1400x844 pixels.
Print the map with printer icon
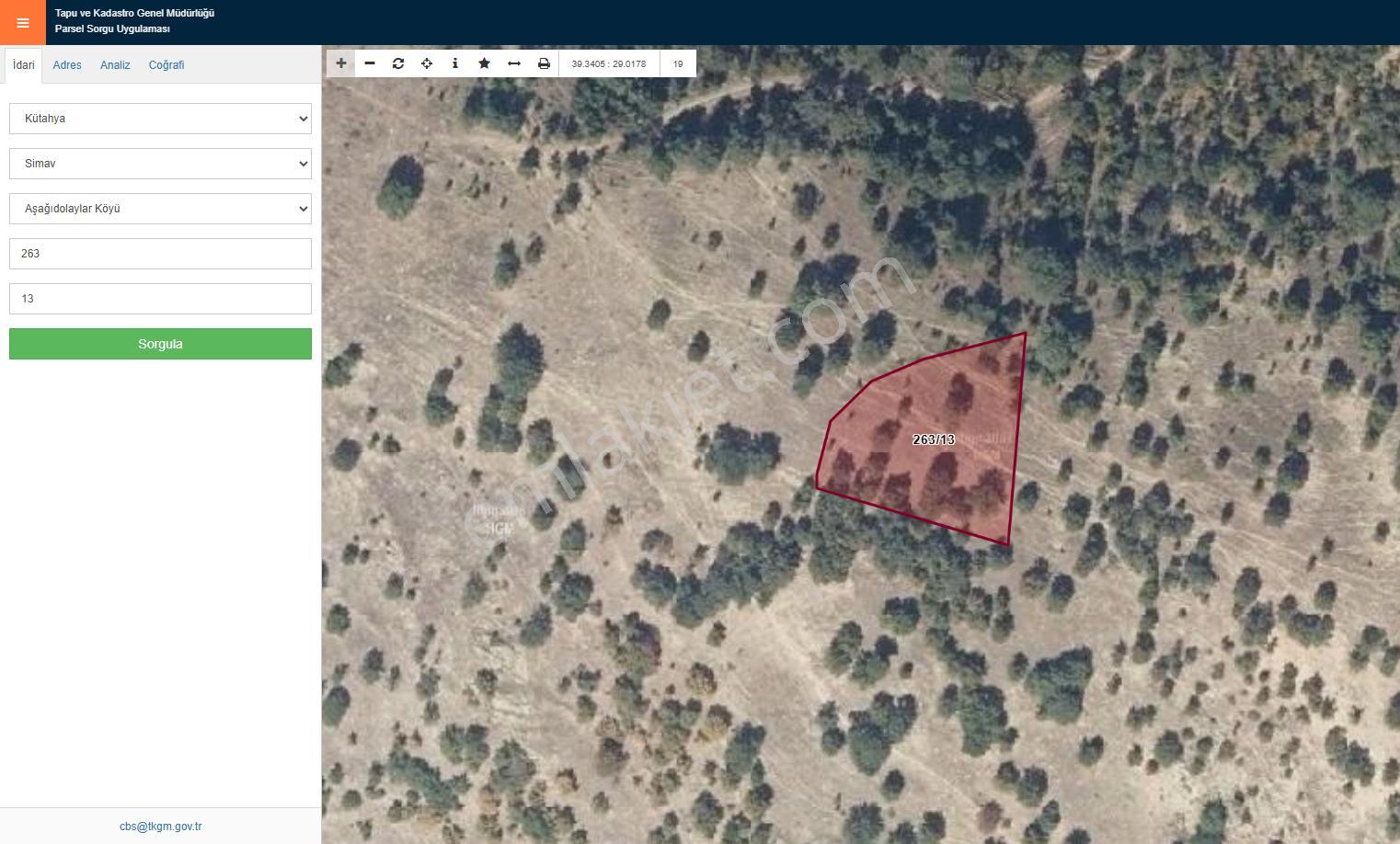[544, 63]
